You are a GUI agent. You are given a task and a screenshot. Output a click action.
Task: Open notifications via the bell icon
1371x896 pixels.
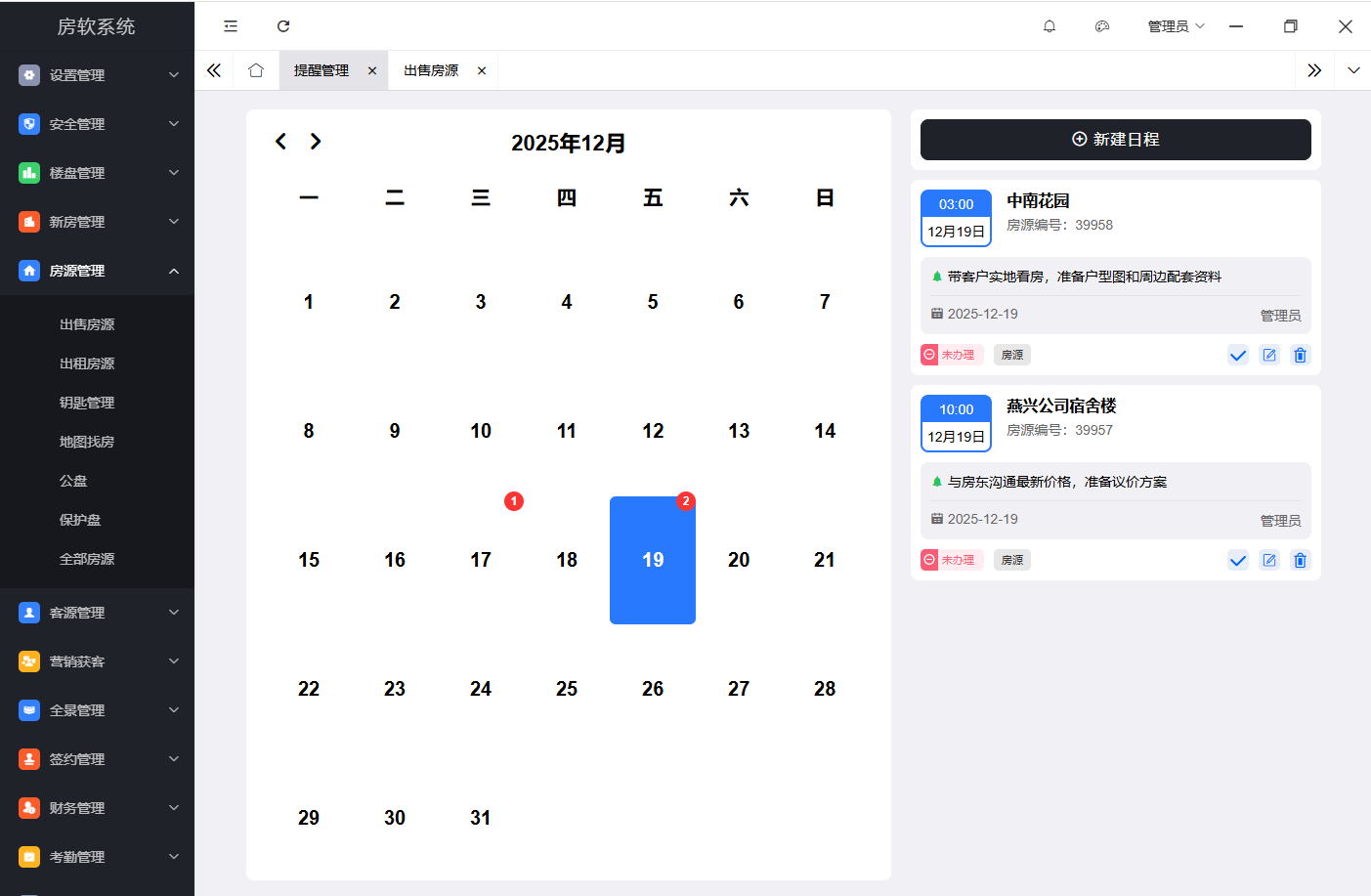[x=1050, y=26]
